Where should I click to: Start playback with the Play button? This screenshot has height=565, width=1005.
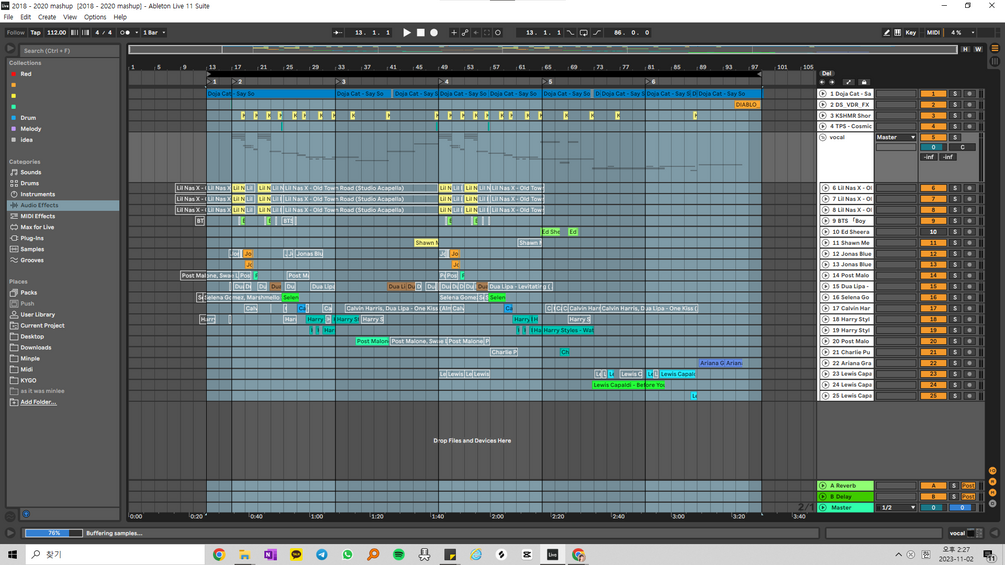406,33
